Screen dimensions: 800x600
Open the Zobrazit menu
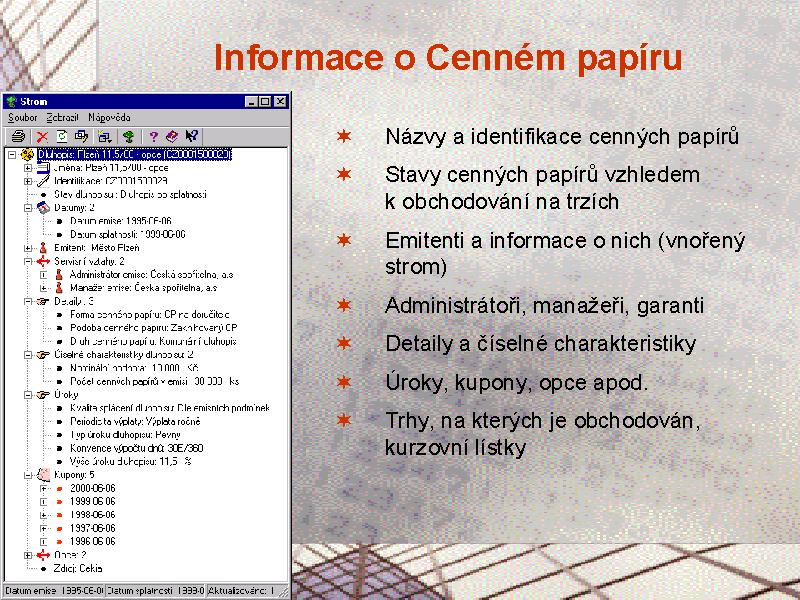62,118
